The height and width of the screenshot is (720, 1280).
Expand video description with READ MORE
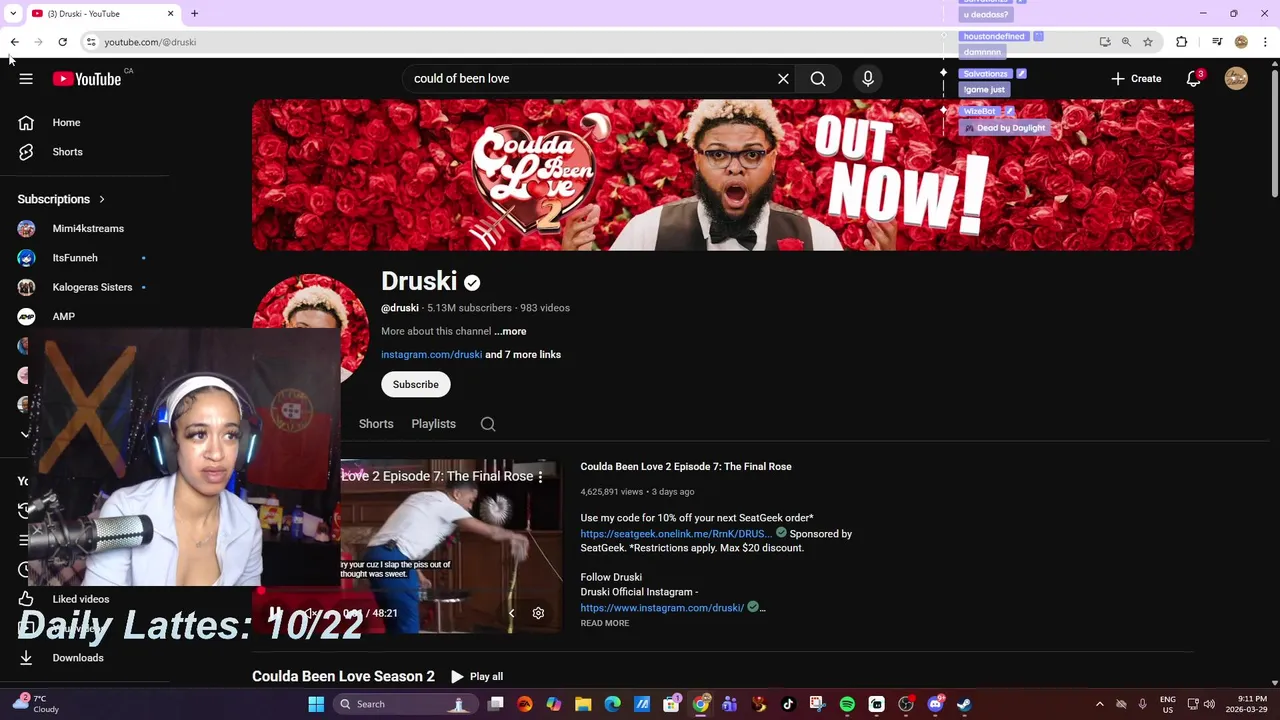click(x=605, y=623)
